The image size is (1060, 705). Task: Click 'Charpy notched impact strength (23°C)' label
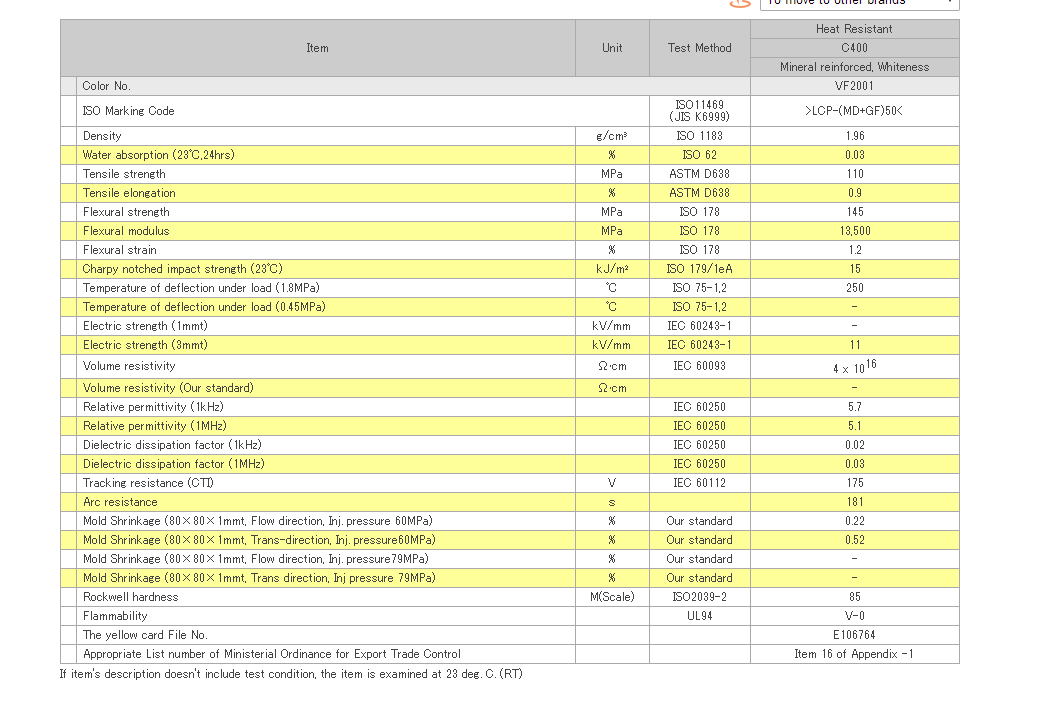coord(183,268)
